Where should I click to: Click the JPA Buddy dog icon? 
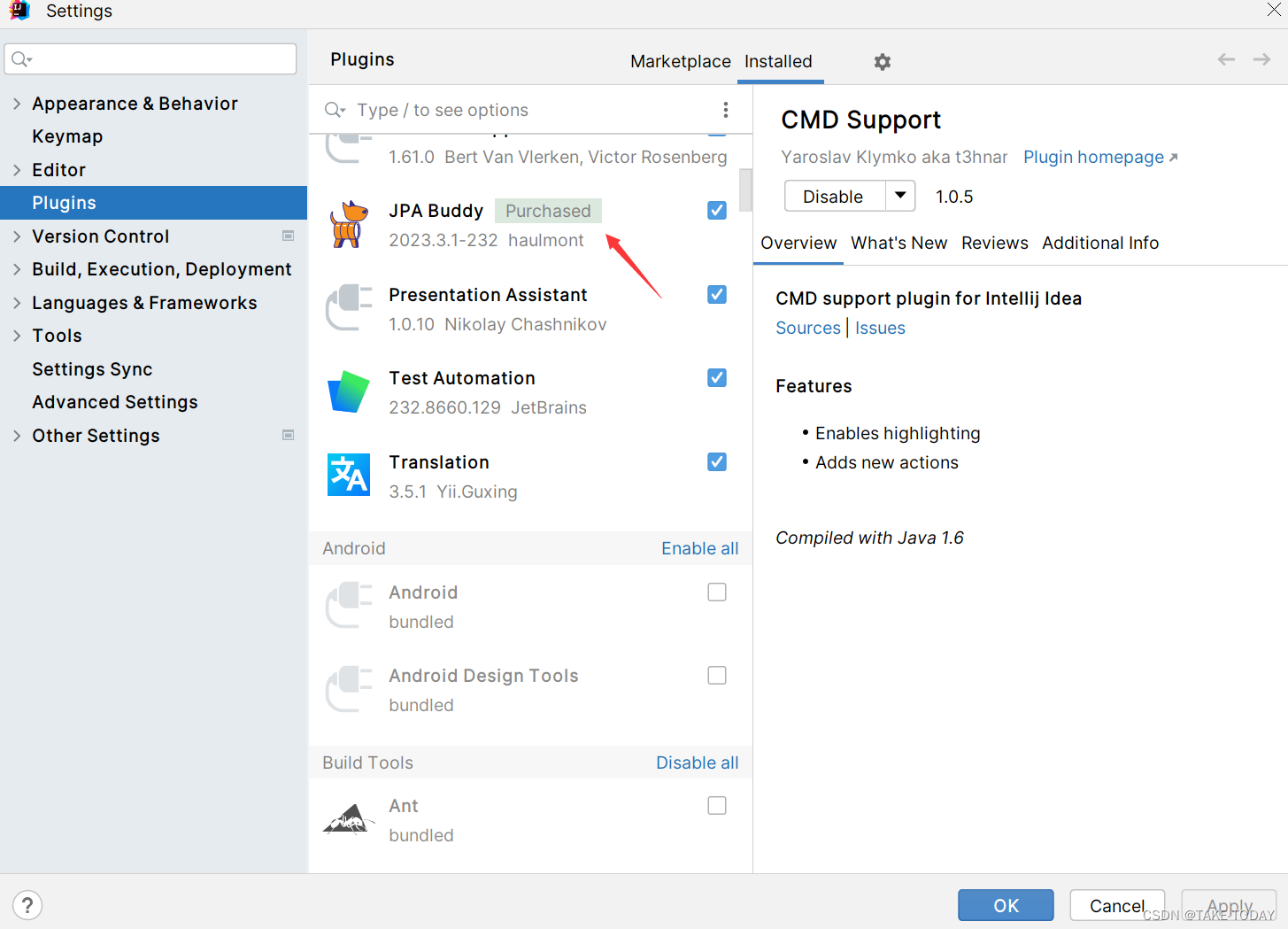point(349,224)
